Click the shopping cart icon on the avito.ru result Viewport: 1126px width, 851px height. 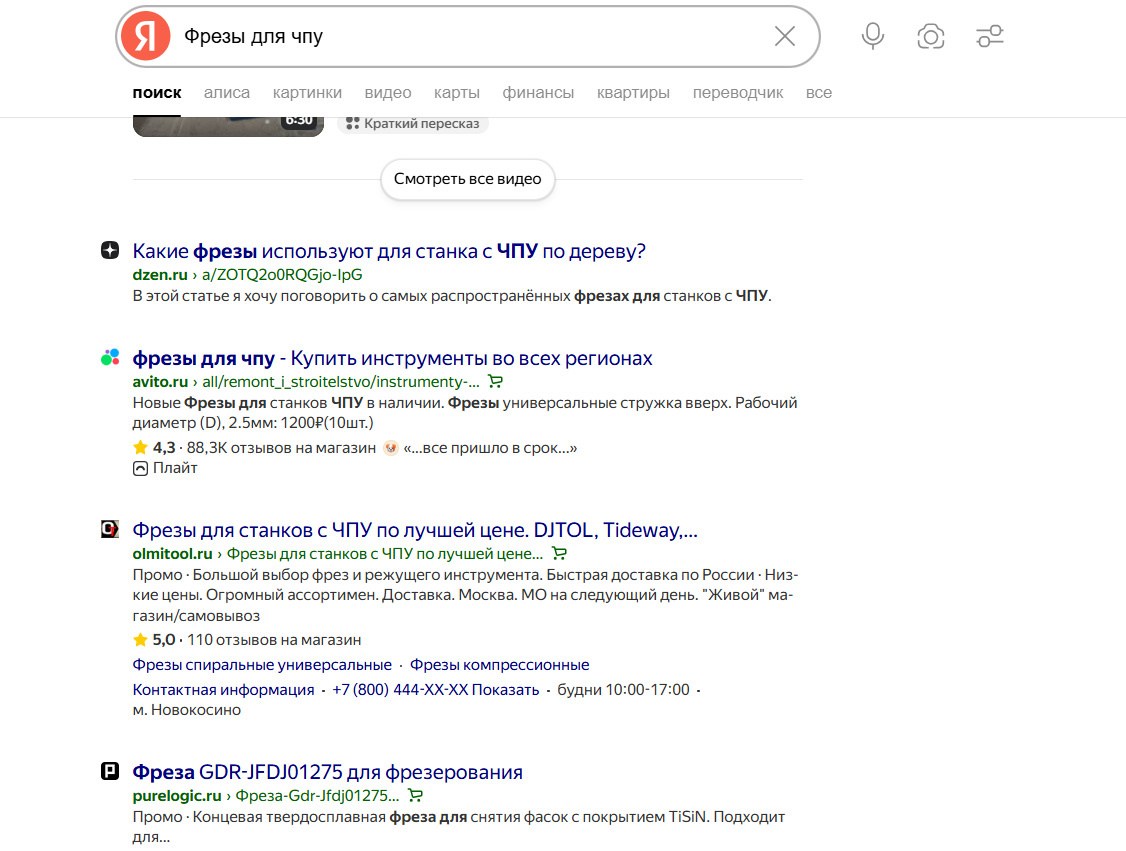495,381
